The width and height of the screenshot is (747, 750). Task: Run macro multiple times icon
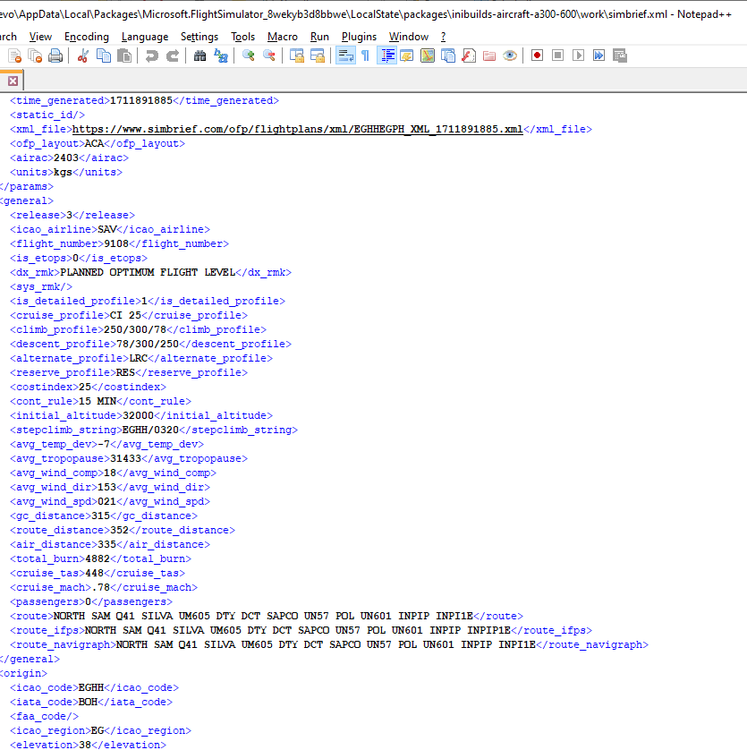click(599, 55)
